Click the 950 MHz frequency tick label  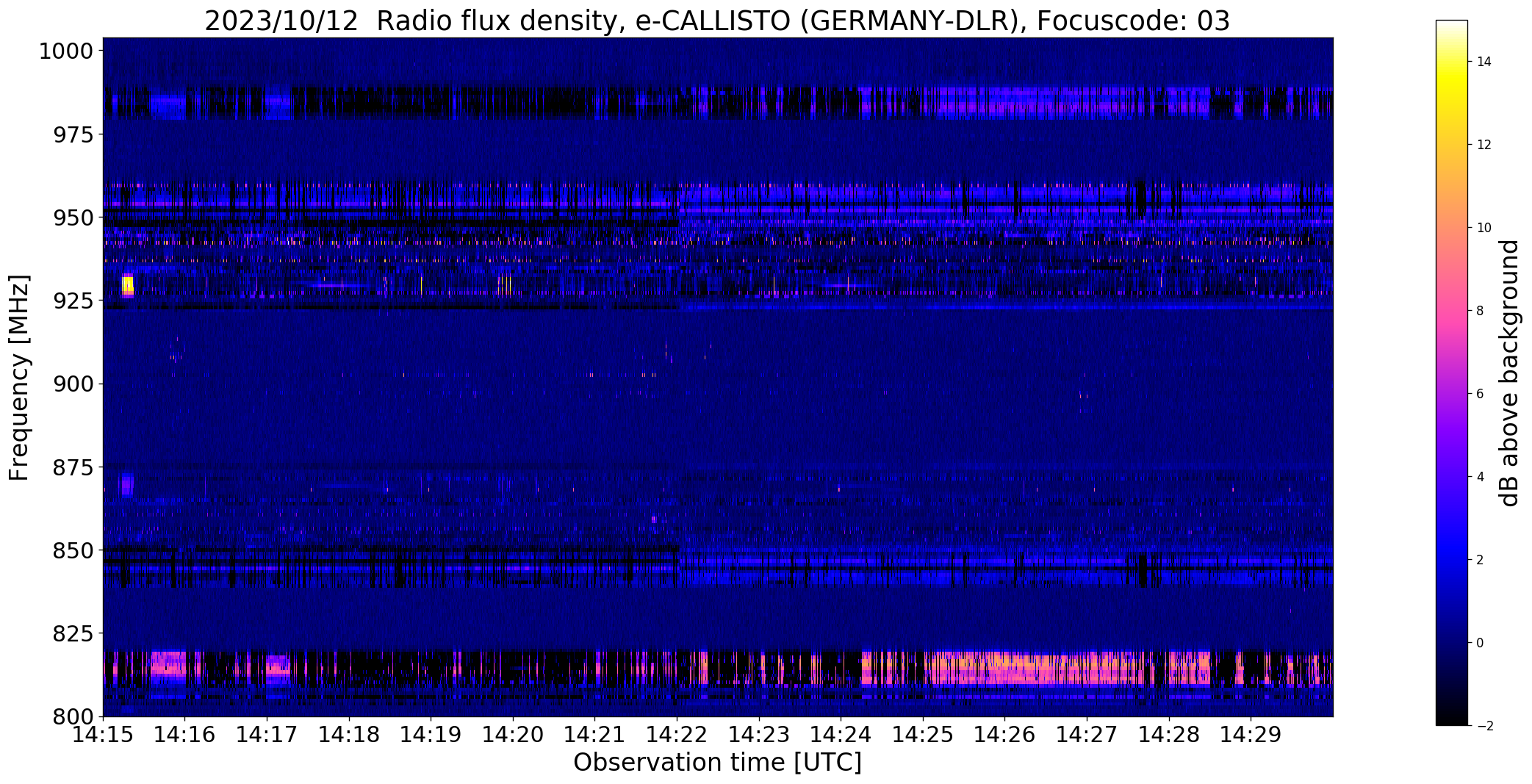point(73,218)
